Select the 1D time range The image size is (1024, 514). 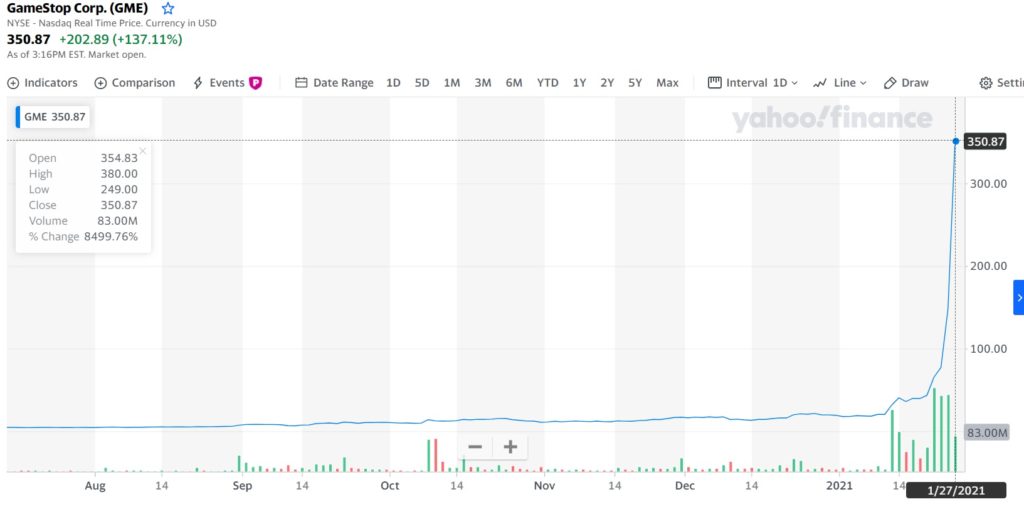pyautogui.click(x=393, y=83)
